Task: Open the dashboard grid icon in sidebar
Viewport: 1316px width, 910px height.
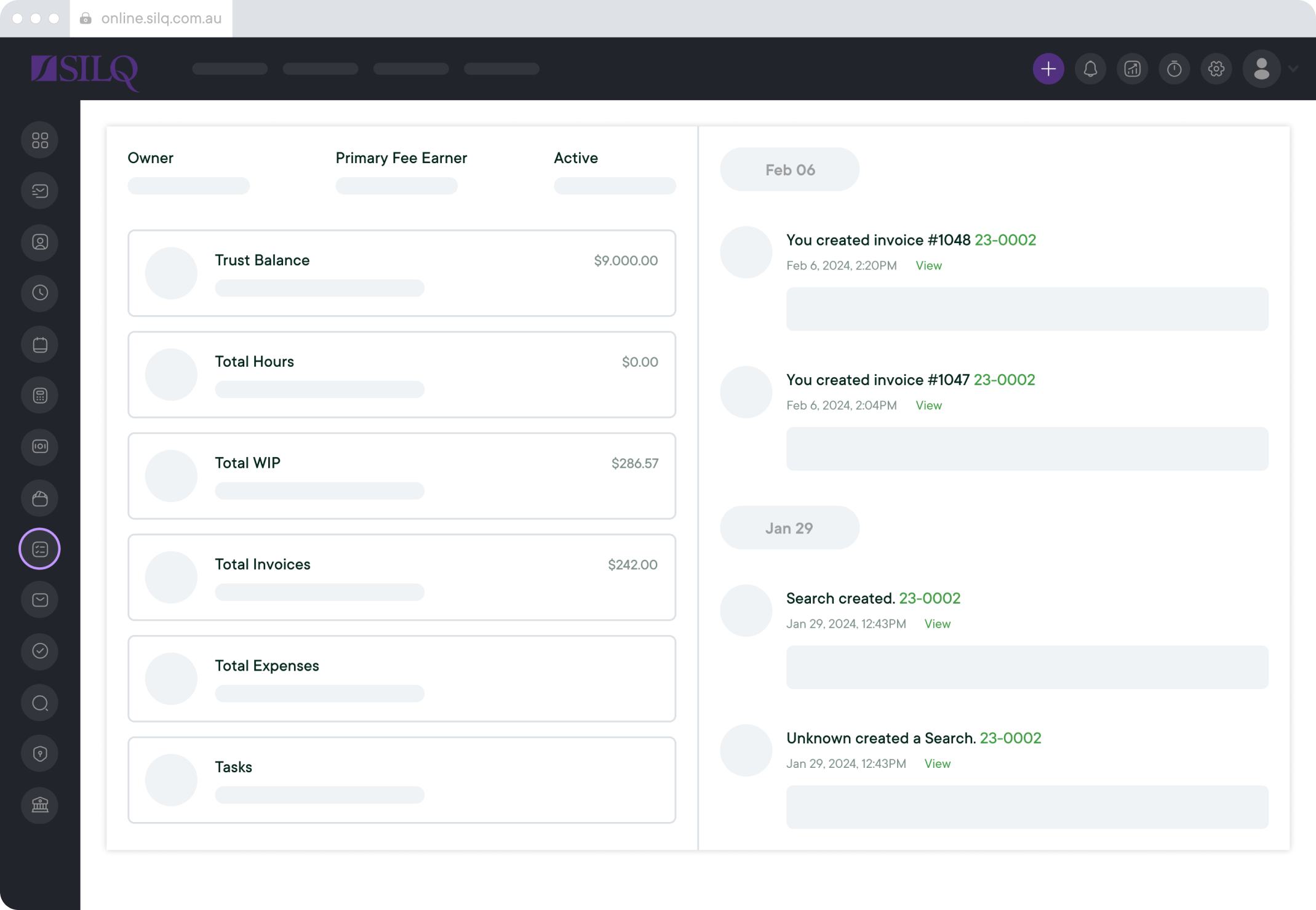Action: point(40,140)
